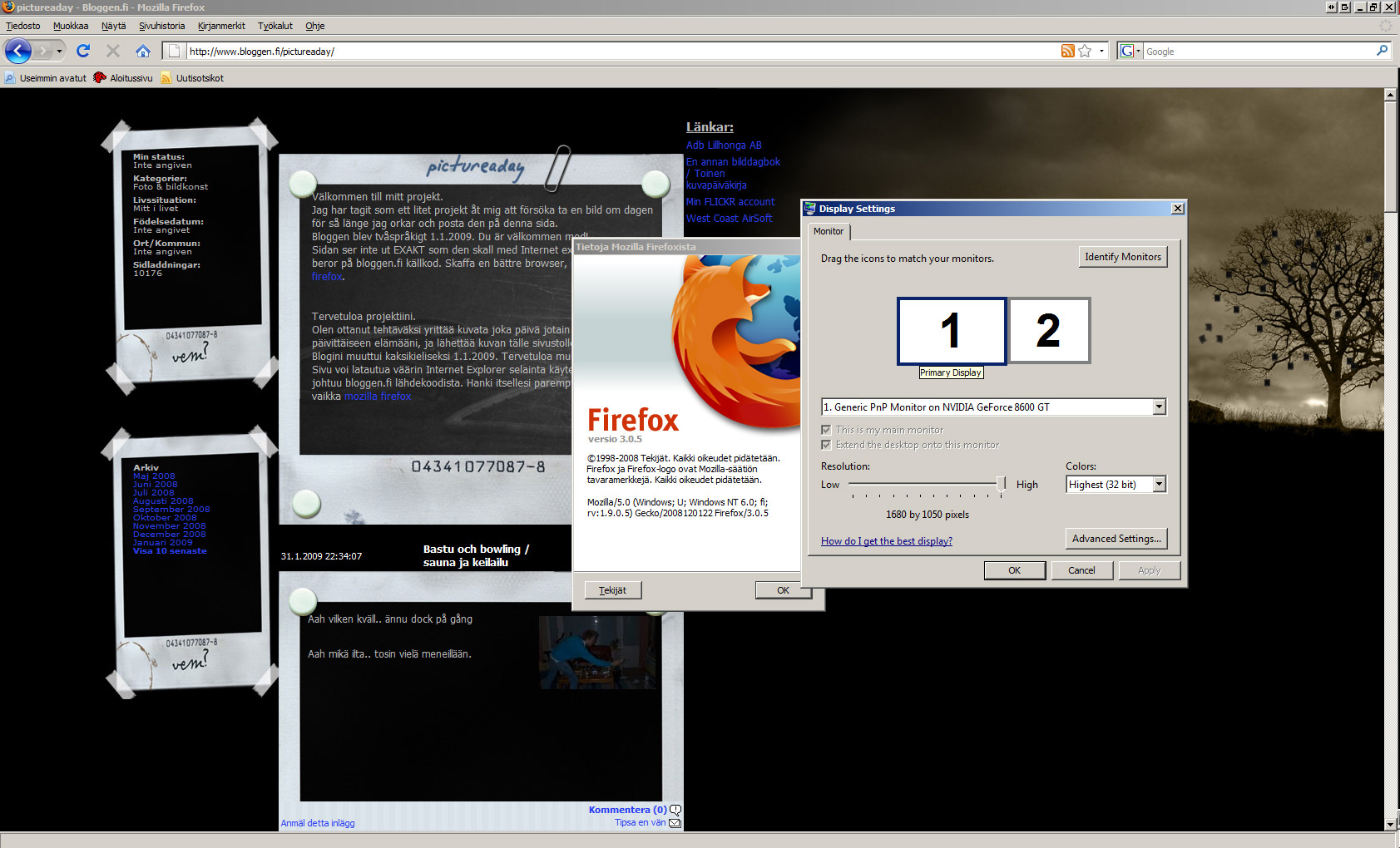Image resolution: width=1400 pixels, height=848 pixels.
Task: Open the Juni 2008 archive
Action: click(156, 485)
